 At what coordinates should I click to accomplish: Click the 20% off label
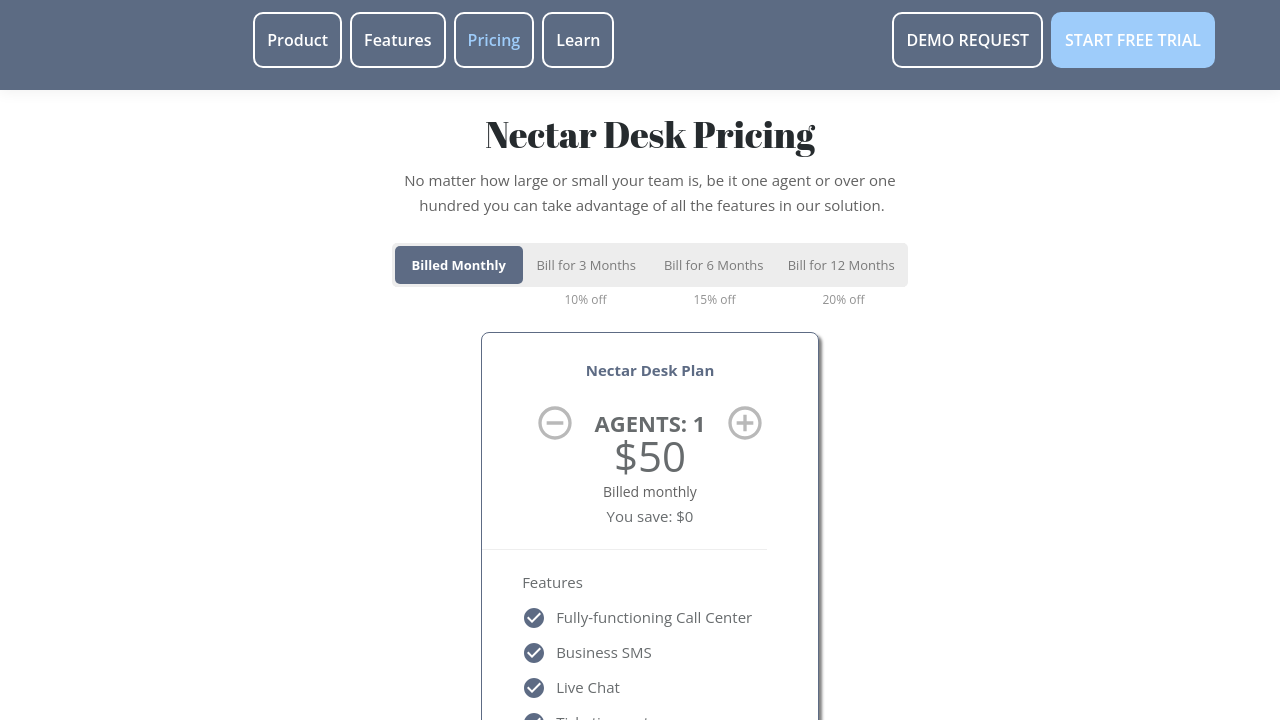[x=843, y=299]
